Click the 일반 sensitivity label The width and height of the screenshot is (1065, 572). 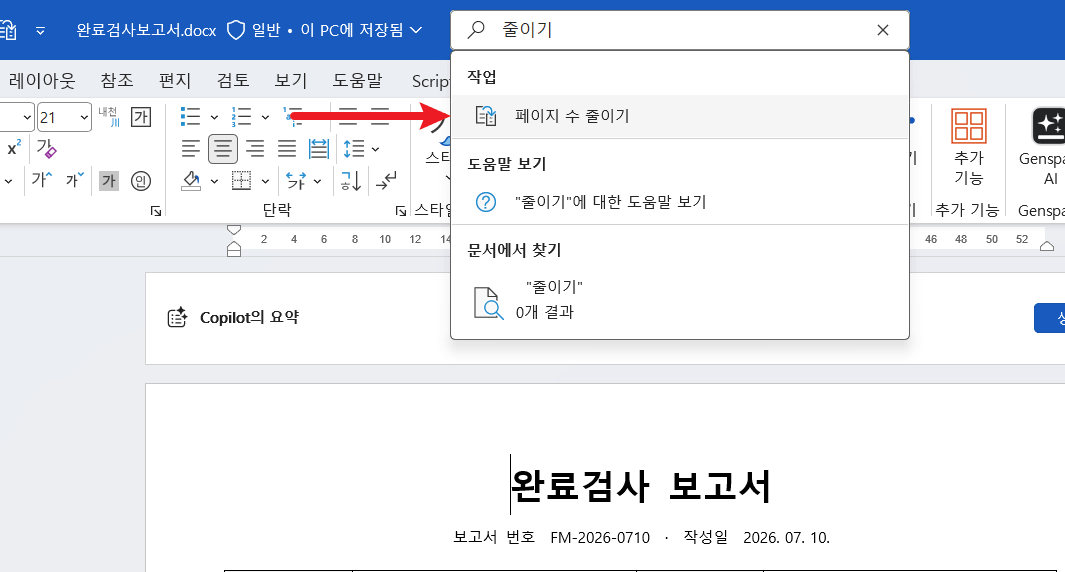coord(253,30)
